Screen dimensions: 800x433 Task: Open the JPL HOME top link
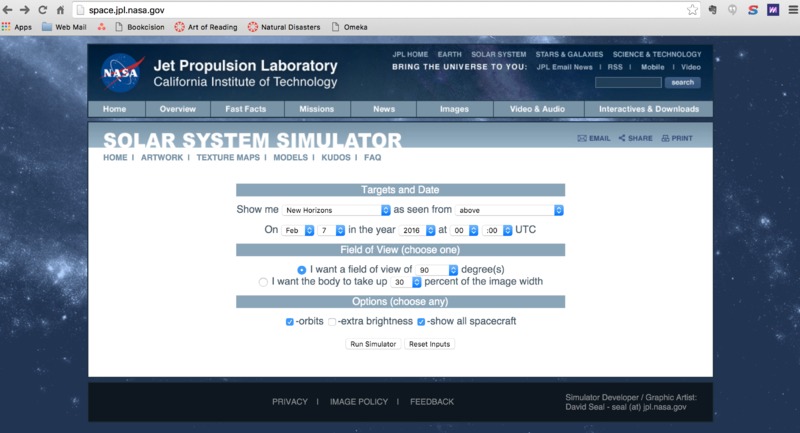point(410,54)
